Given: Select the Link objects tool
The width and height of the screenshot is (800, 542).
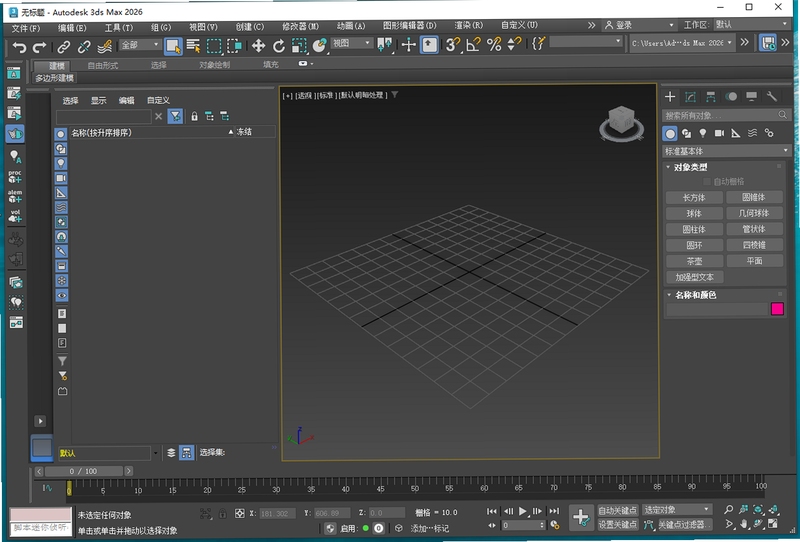Looking at the screenshot, I should point(64,46).
